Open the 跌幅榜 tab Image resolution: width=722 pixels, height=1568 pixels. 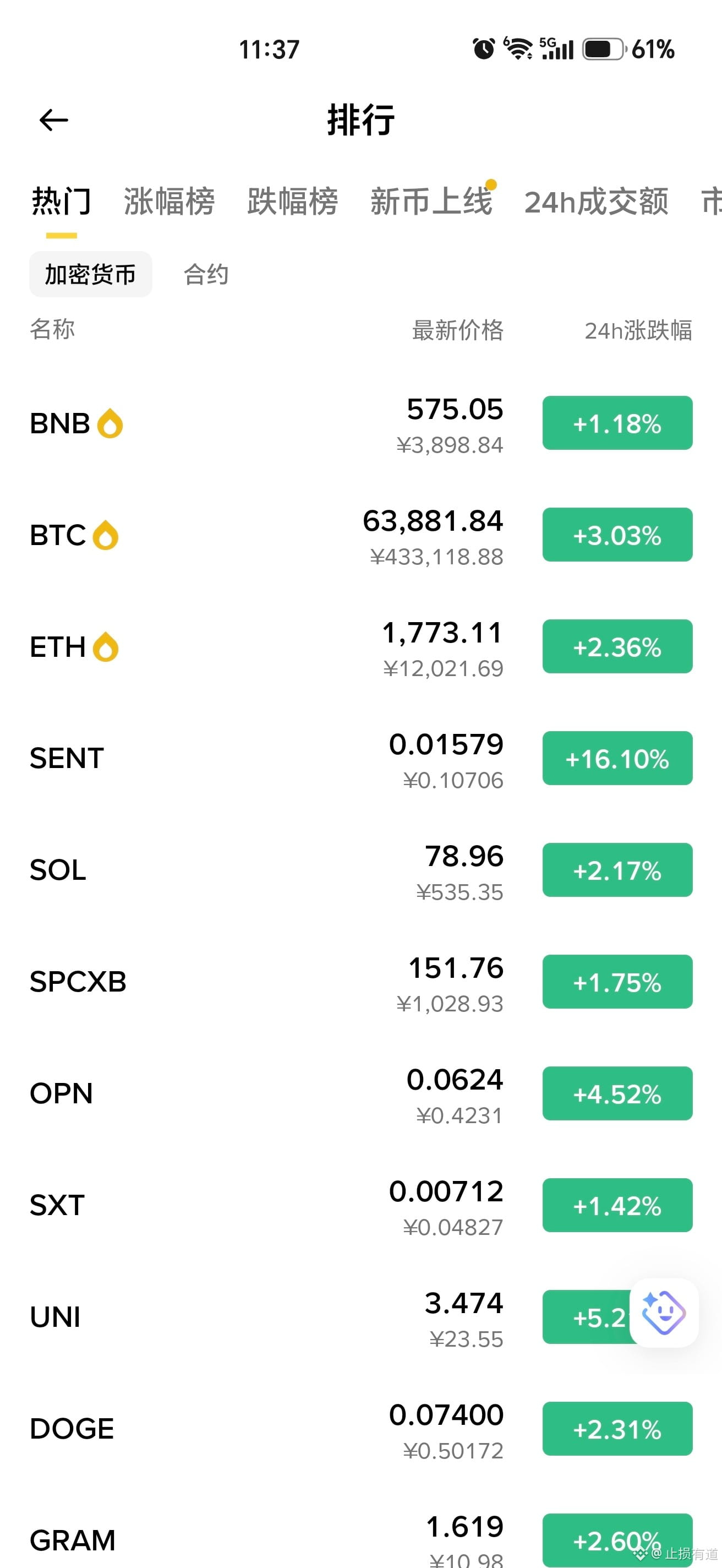[293, 202]
